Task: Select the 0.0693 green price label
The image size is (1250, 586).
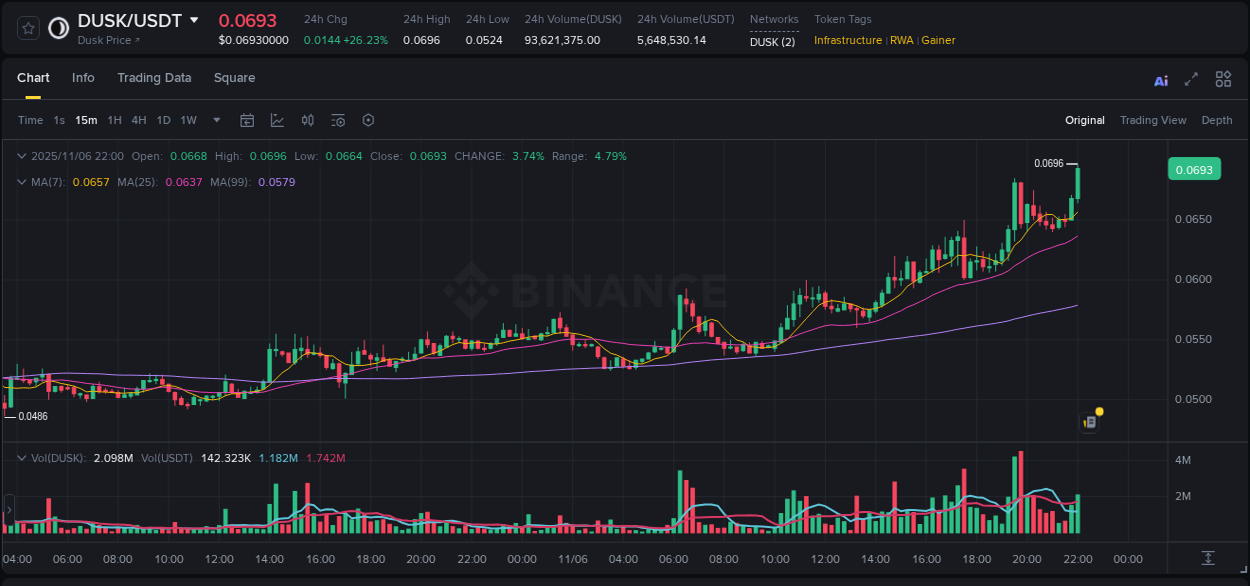Action: 1194,169
